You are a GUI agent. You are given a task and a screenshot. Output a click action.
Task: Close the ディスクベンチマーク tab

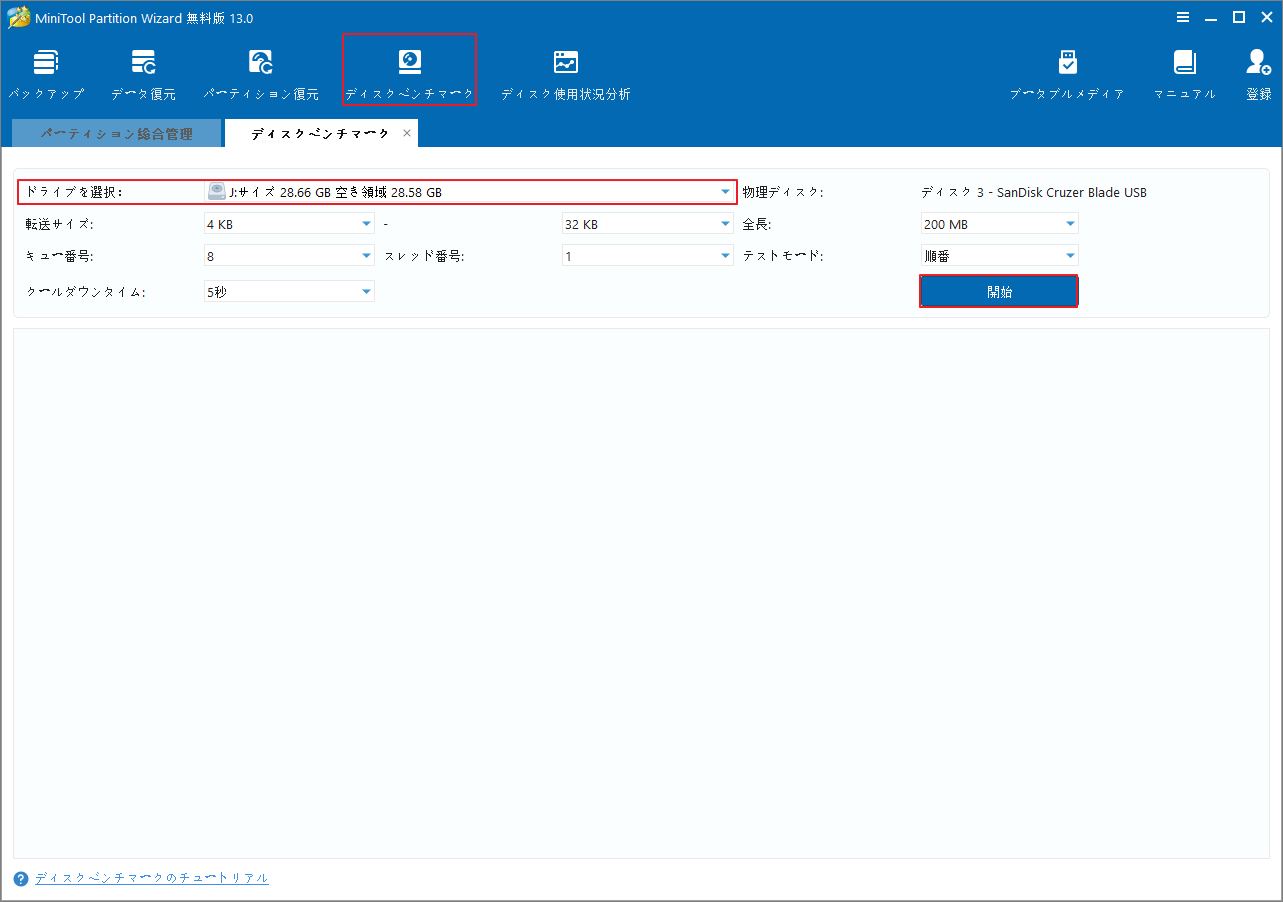click(x=407, y=132)
